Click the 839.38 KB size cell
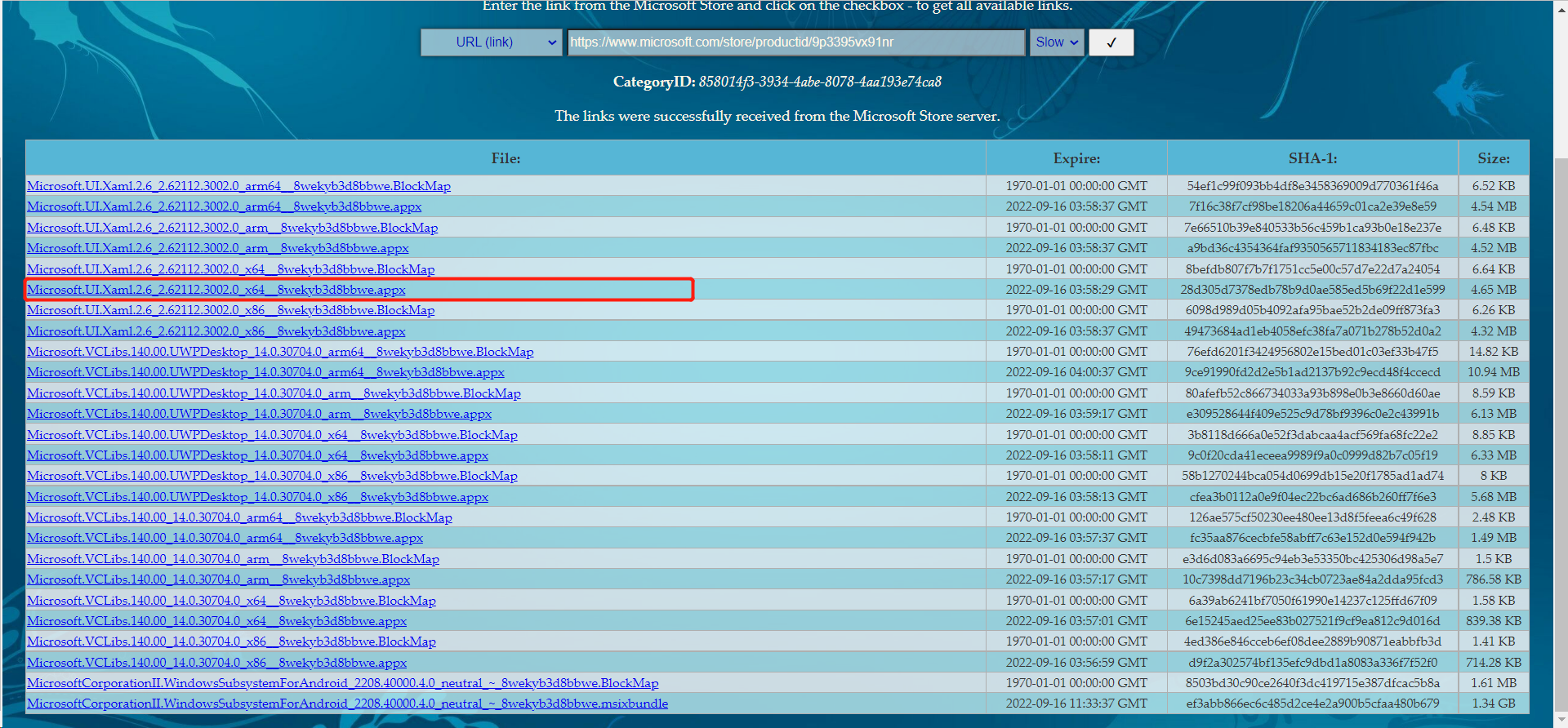The width and height of the screenshot is (1568, 728). [x=1494, y=621]
